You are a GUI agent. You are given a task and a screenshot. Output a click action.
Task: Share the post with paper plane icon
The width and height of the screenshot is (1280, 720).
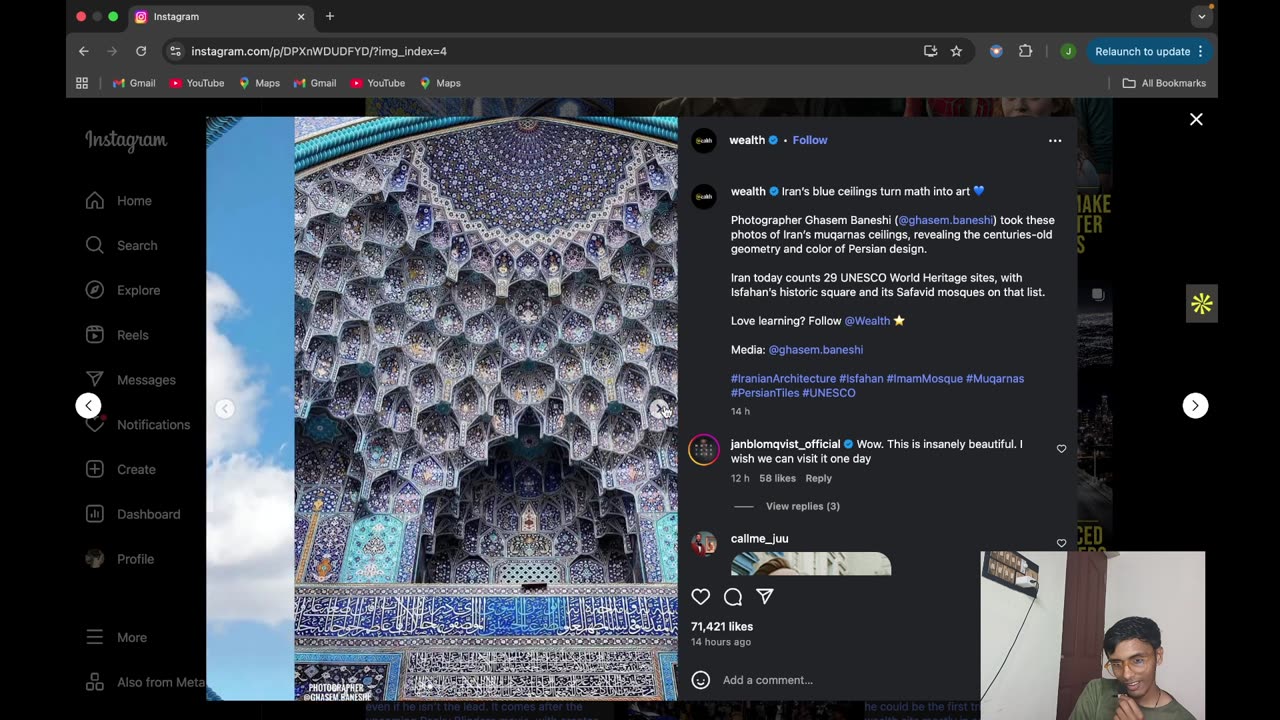(x=765, y=597)
